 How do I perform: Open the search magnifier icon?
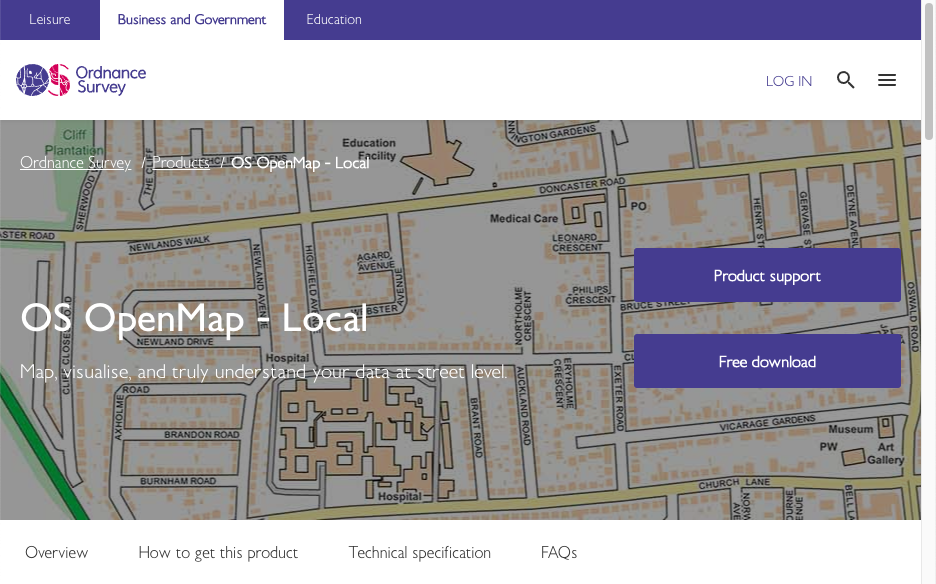[845, 80]
